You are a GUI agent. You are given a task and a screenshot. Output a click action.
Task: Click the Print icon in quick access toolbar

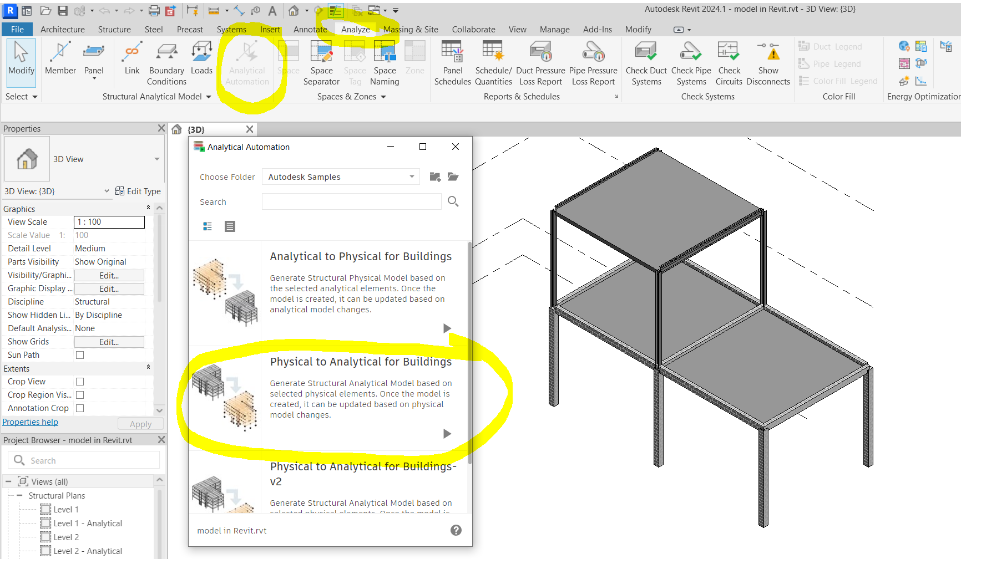[x=155, y=11]
